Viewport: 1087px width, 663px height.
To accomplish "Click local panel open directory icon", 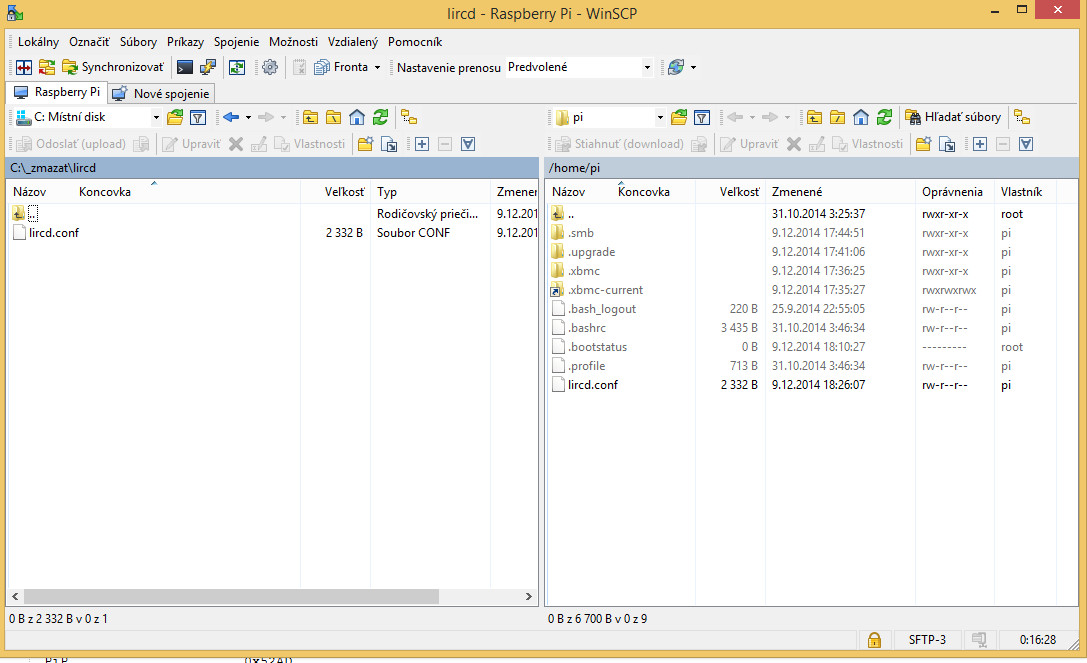I will pos(175,117).
